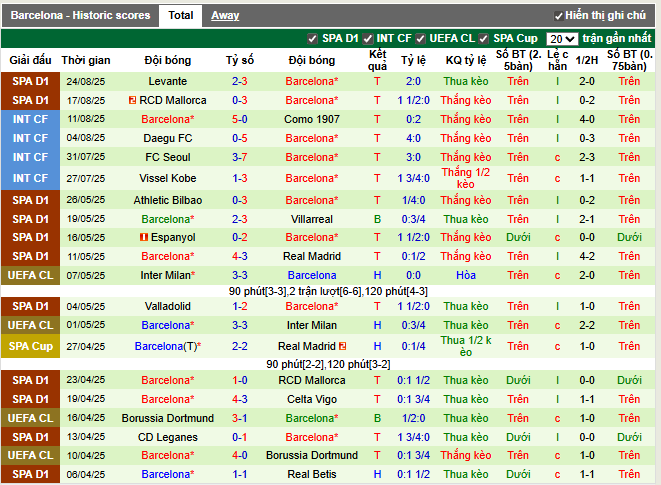
Task: Click red card icon beside Real Madrid 27/04/25
Action: point(343,346)
